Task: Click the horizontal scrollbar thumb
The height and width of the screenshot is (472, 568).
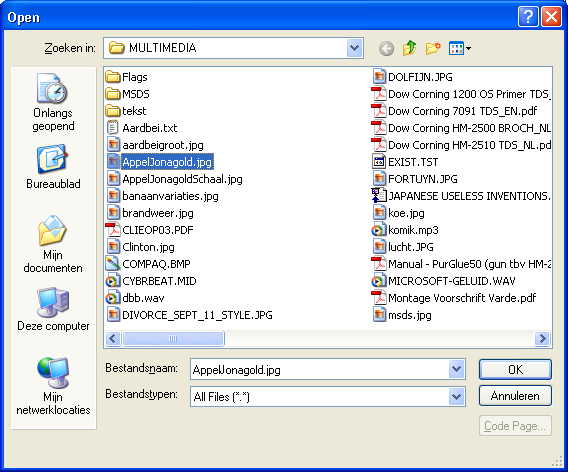Action: pyautogui.click(x=173, y=338)
